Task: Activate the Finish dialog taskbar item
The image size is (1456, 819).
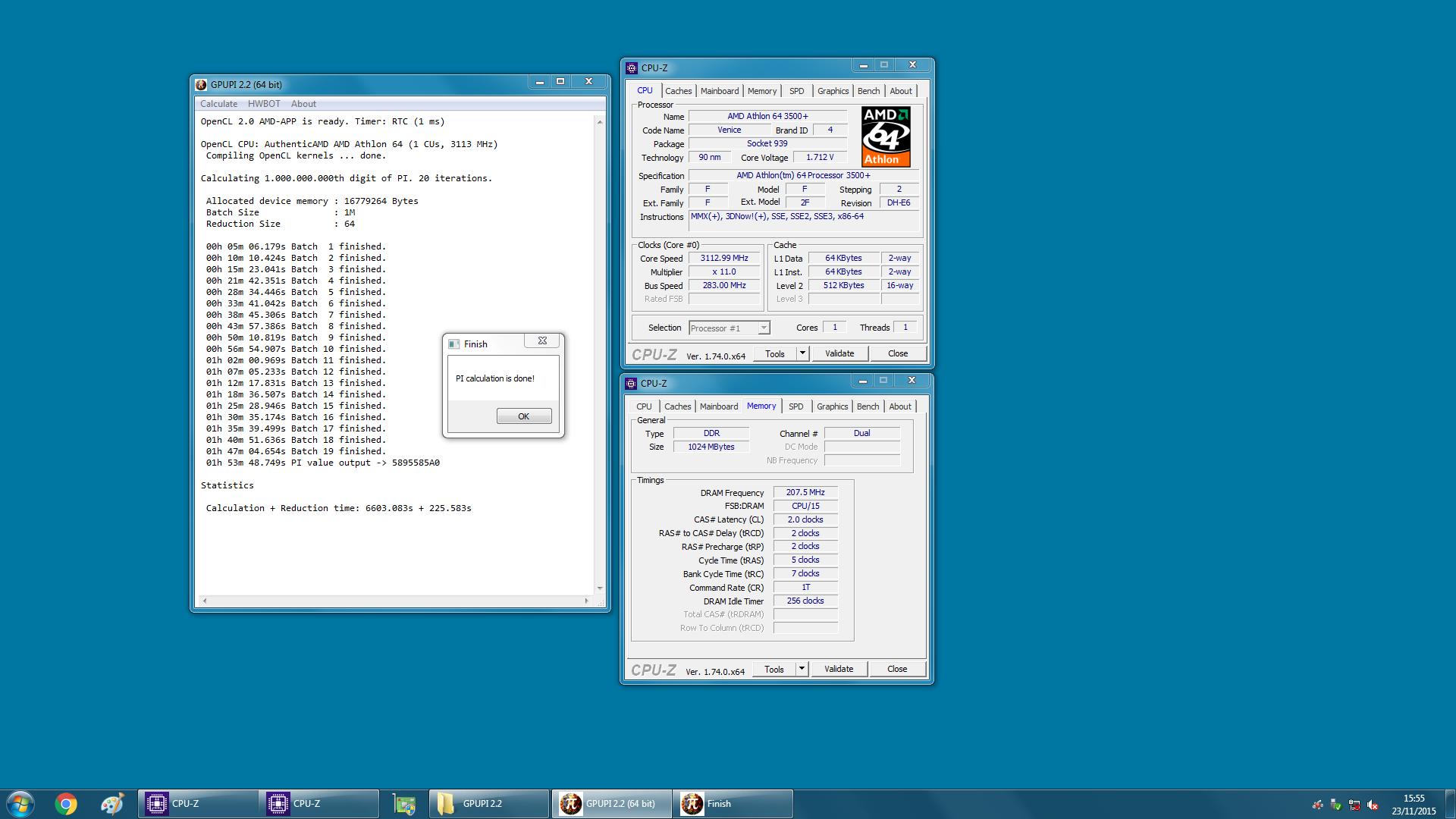Action: (x=733, y=804)
